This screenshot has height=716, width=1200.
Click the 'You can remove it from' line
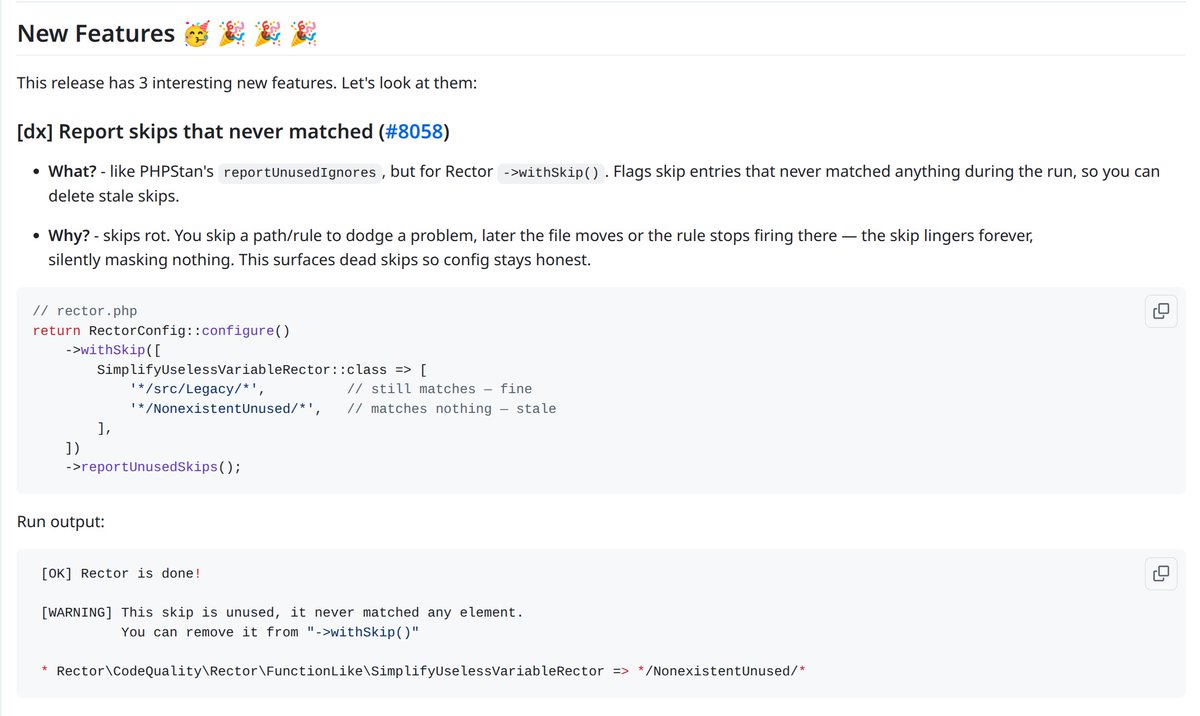[x=270, y=632]
